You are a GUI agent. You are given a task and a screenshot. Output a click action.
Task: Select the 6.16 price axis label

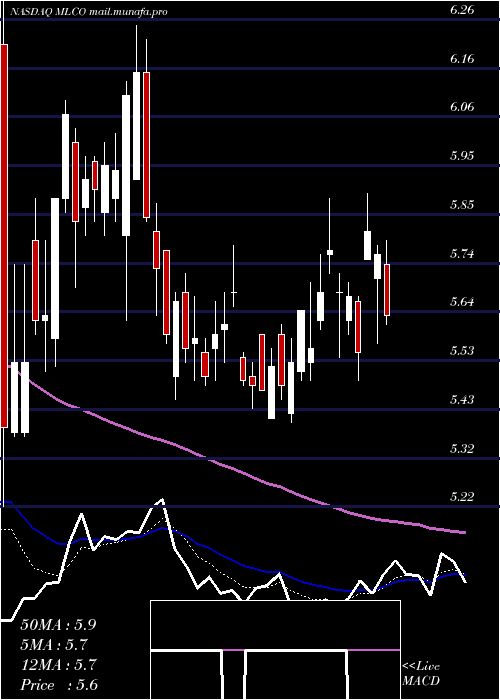click(x=461, y=59)
